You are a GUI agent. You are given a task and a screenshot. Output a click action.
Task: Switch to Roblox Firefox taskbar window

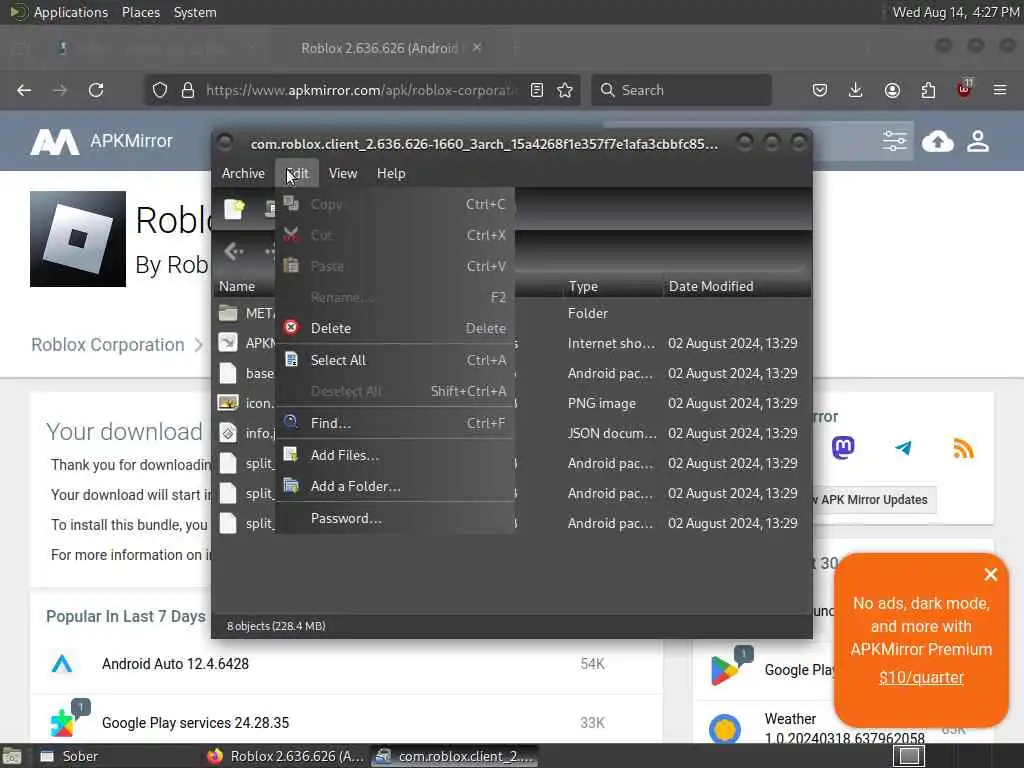pyautogui.click(x=286, y=756)
